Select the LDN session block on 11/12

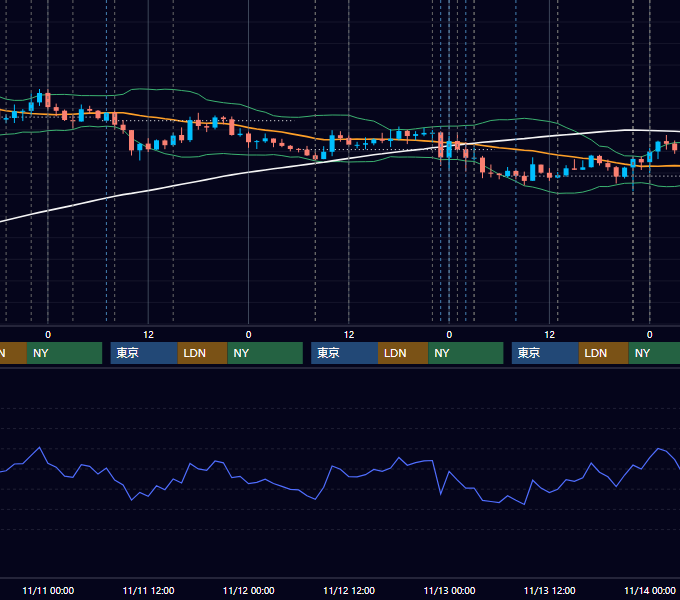[x=403, y=353]
